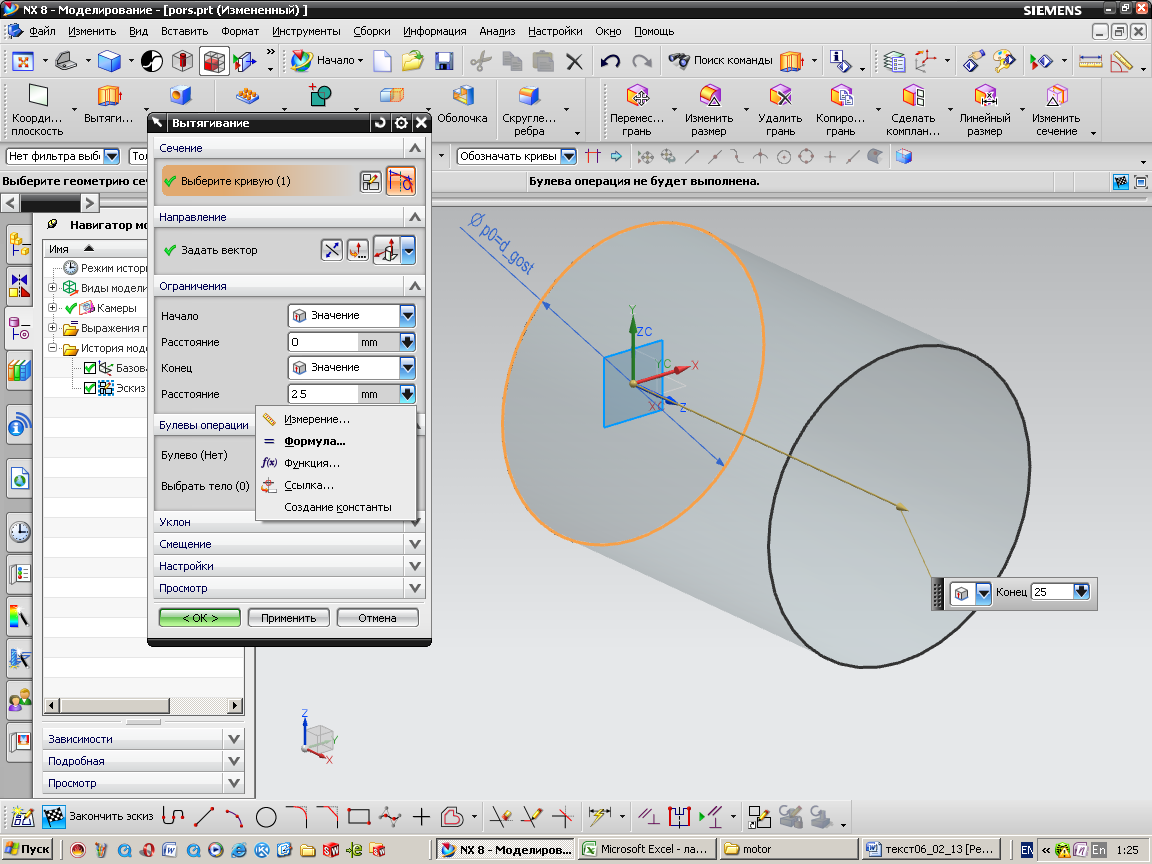Click the Копировать грань tool
Image resolution: width=1152 pixels, height=864 pixels.
840,110
